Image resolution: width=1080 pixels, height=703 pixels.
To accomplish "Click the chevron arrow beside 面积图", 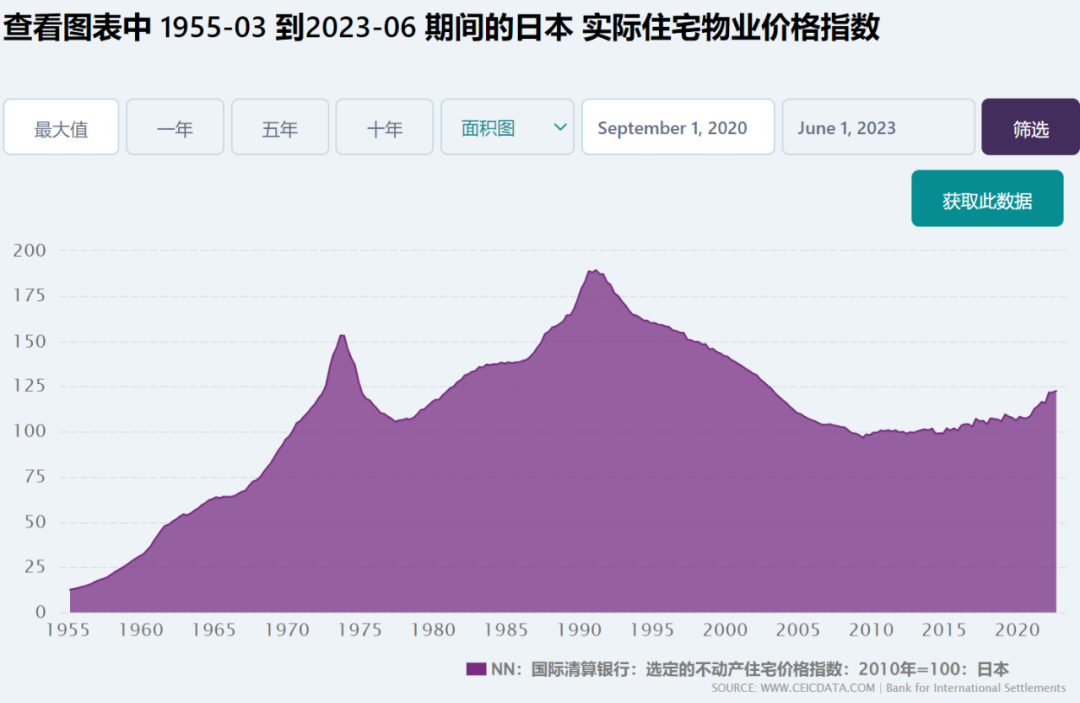I will click(561, 127).
